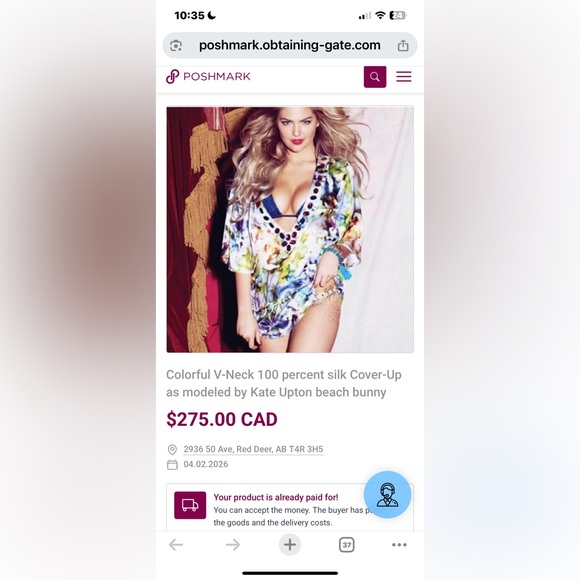This screenshot has width=580, height=580.
Task: Go forward with the browser forward arrow
Action: click(233, 544)
